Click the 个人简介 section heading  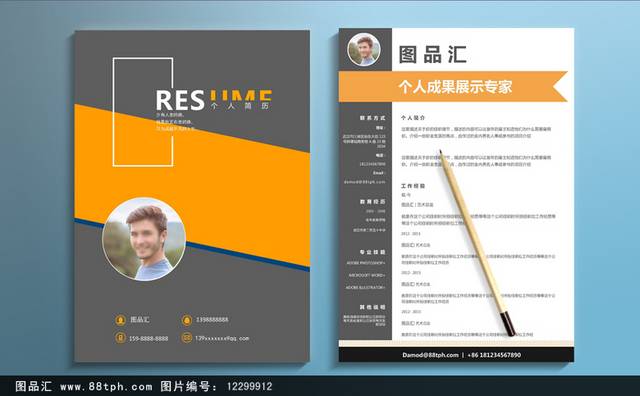click(413, 118)
